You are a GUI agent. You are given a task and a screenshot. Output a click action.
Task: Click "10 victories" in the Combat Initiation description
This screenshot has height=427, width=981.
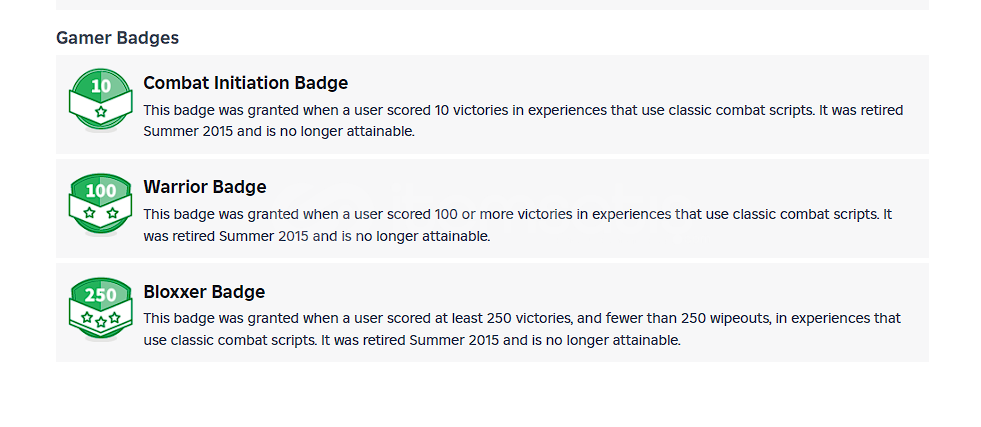417,110
